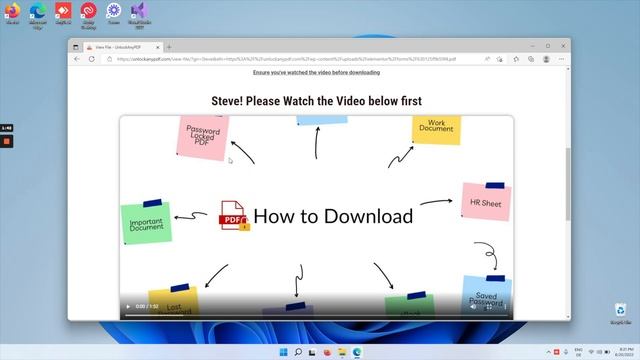Viewport: 640px width, 360px height.
Task: Open the red app in the taskbar
Action: [327, 352]
